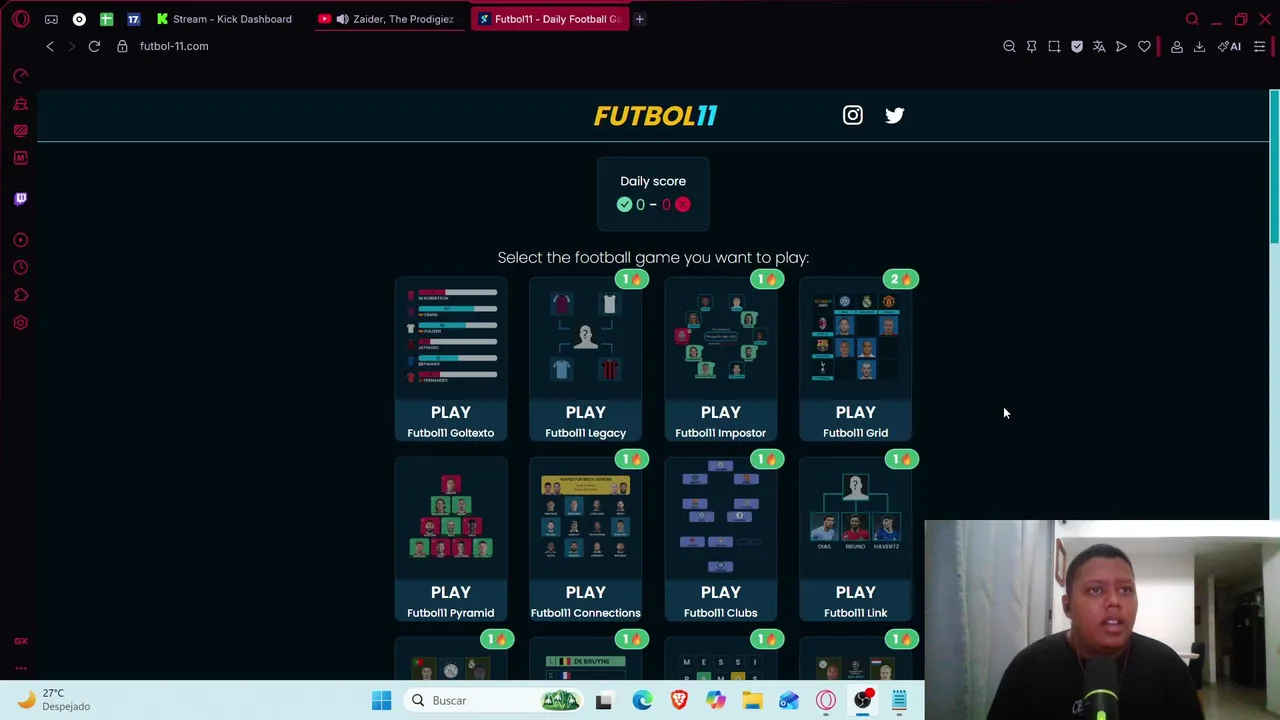Viewport: 1280px width, 720px height.
Task: Open sidebar settings gear icon
Action: 21,323
